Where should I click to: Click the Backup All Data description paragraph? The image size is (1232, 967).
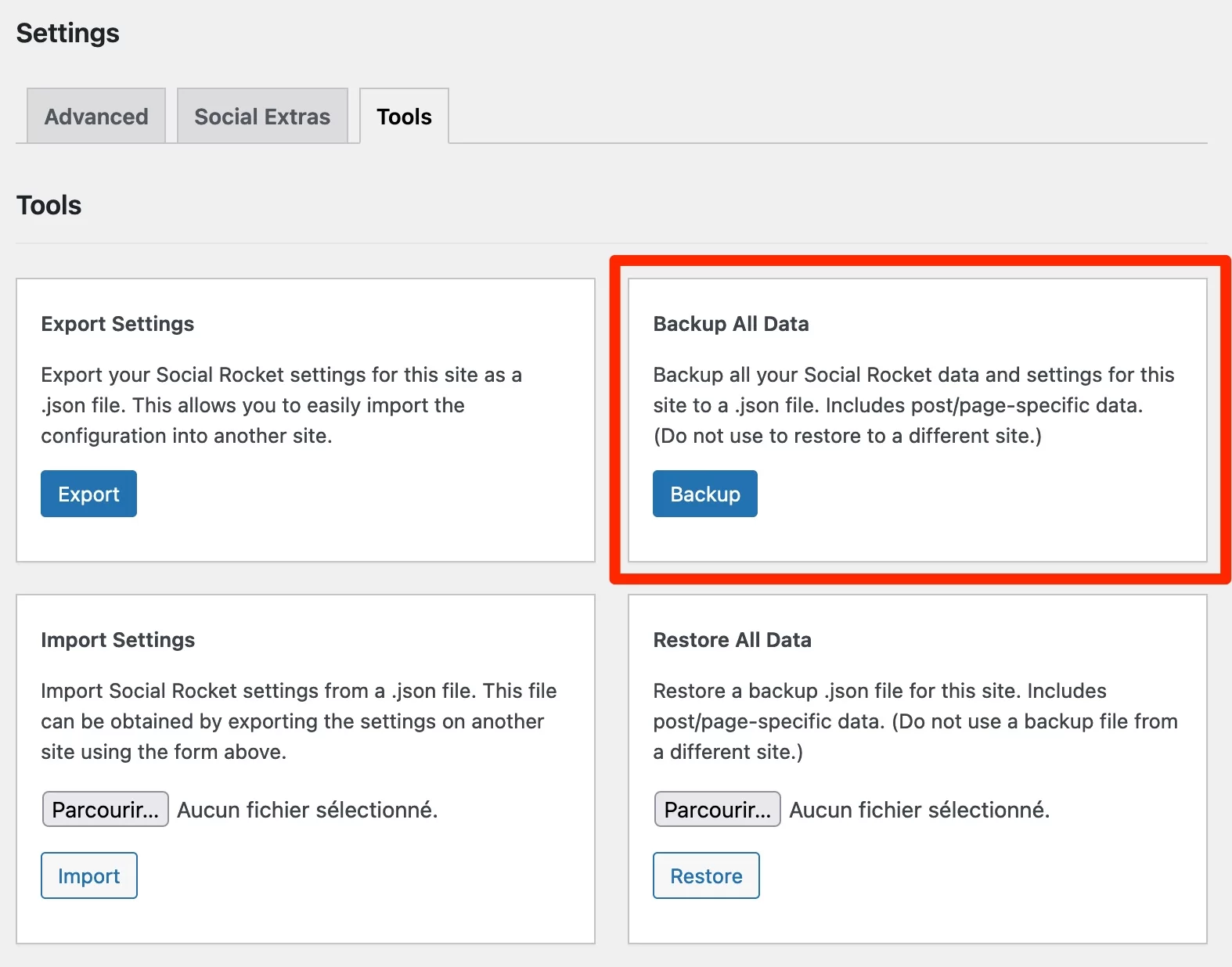tap(914, 405)
